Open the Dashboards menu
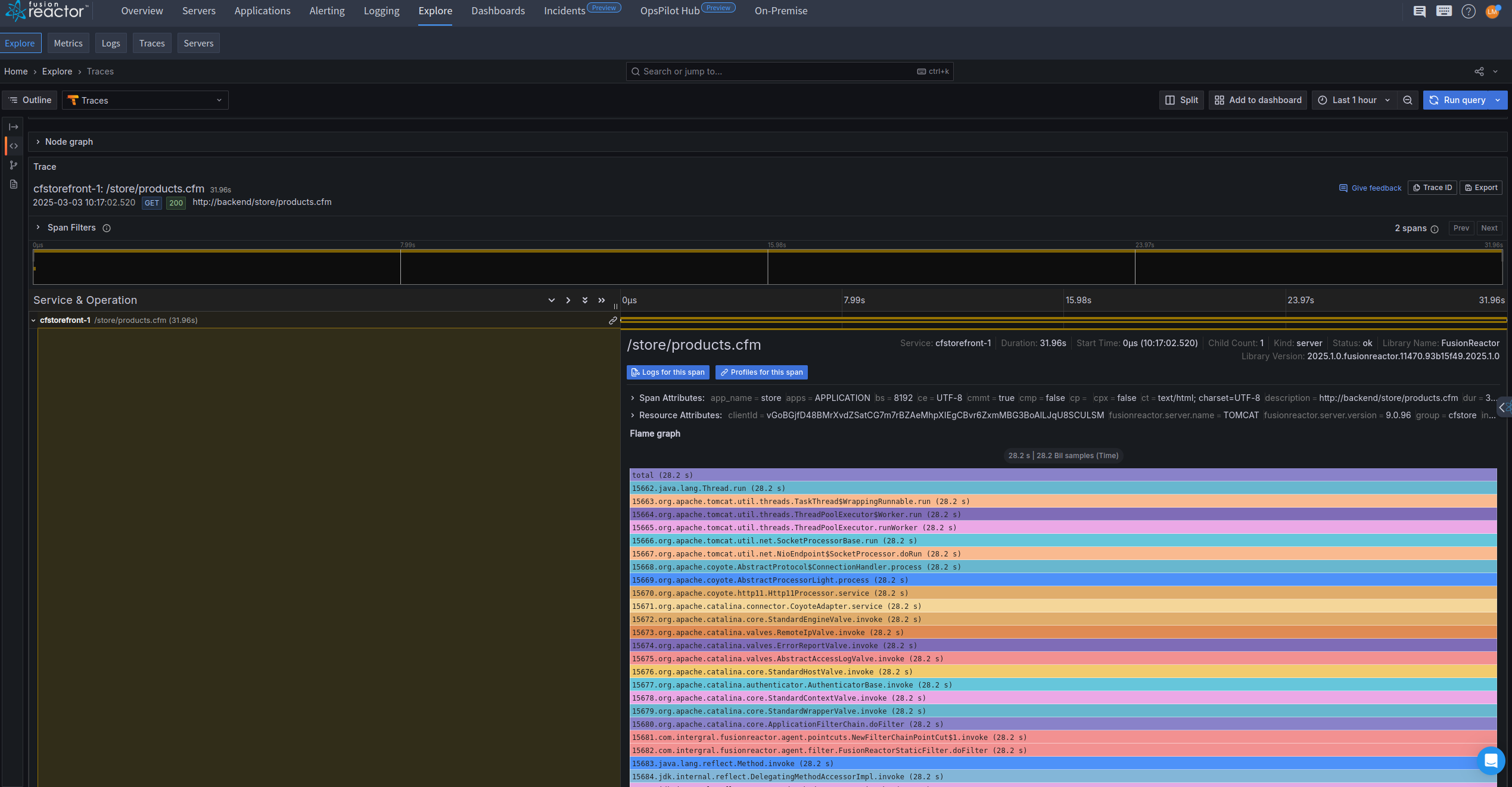This screenshot has height=787, width=1512. [498, 11]
